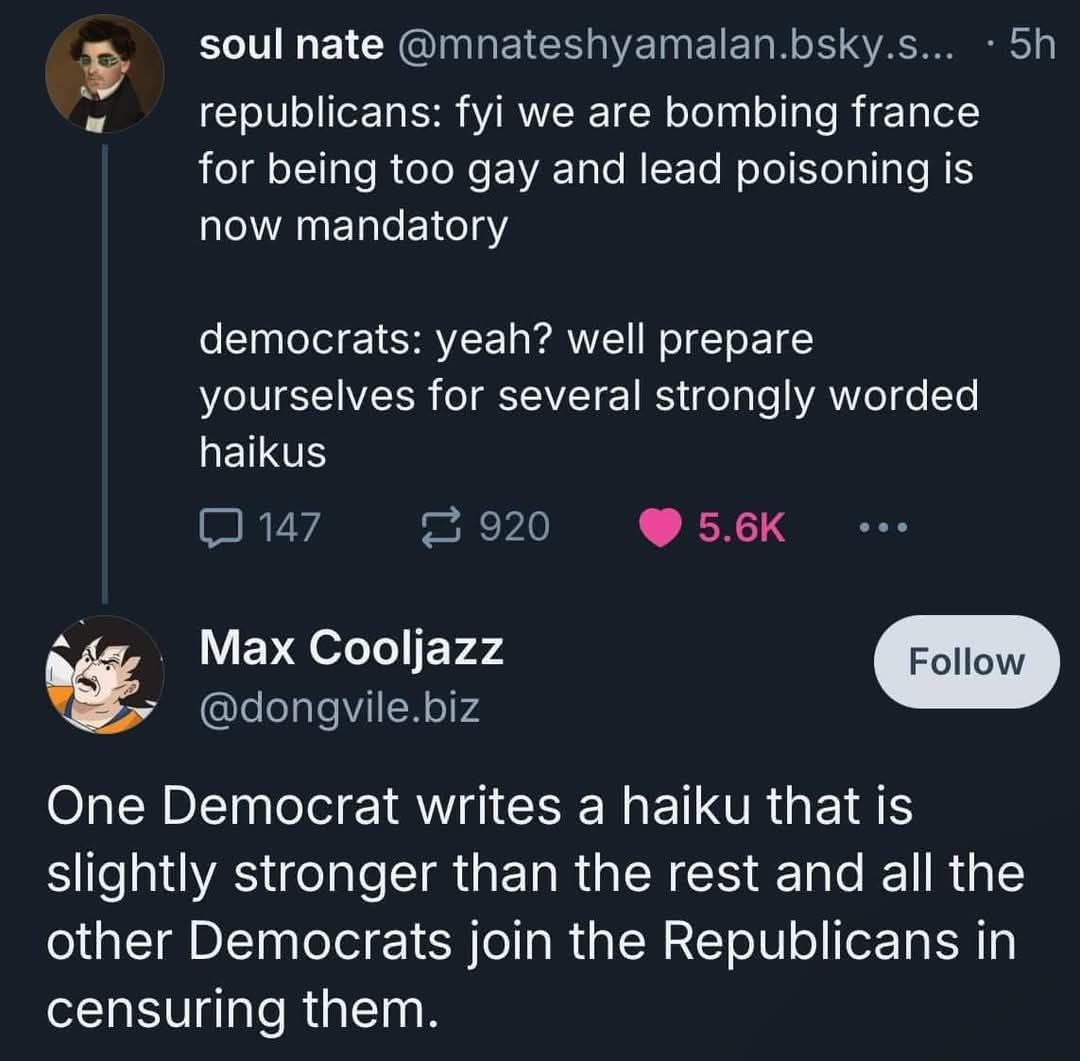Open the soul nate display name
The height and width of the screenshot is (1061, 1080).
291,45
